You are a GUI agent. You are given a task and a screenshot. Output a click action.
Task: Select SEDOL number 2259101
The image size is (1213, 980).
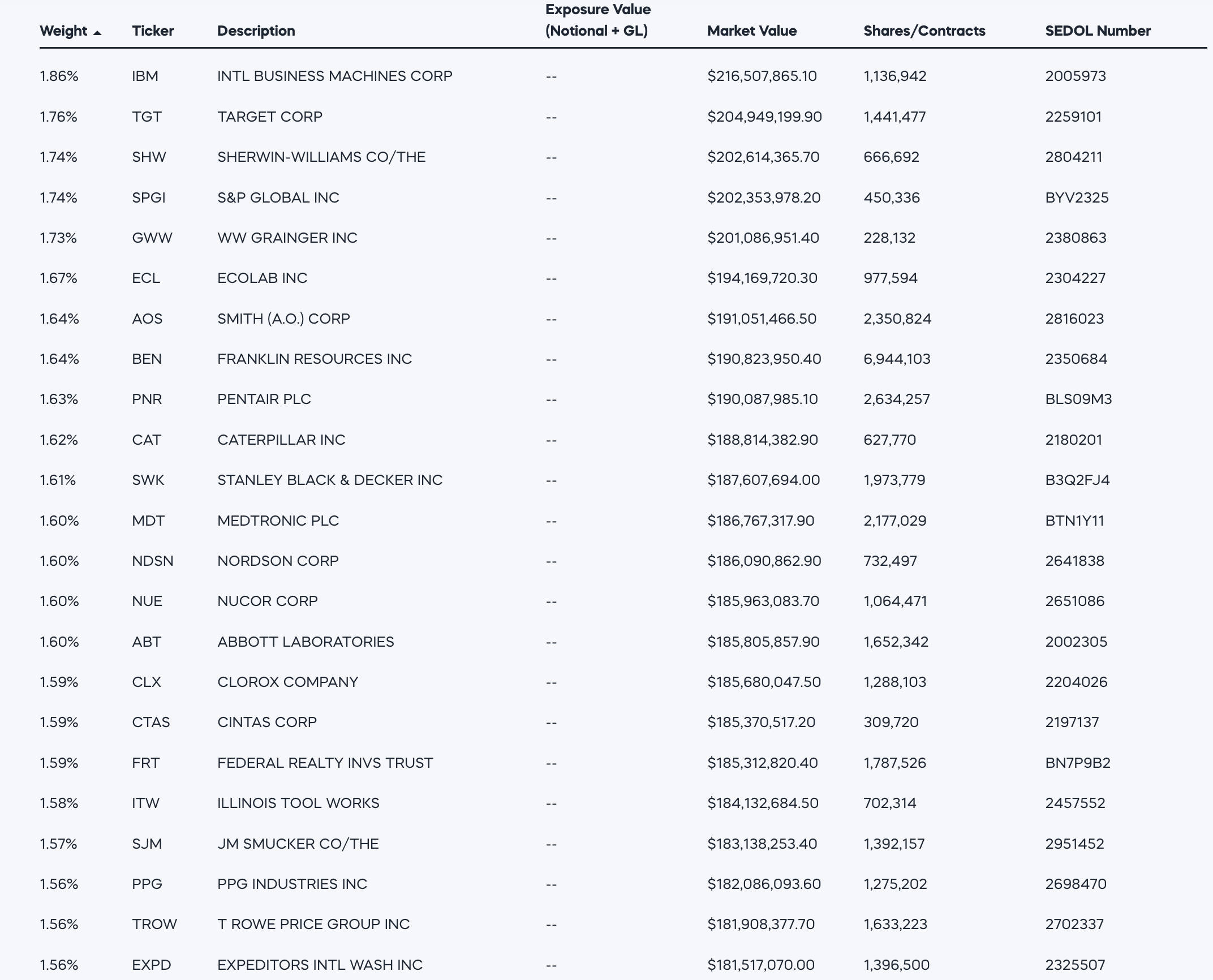click(x=1073, y=117)
